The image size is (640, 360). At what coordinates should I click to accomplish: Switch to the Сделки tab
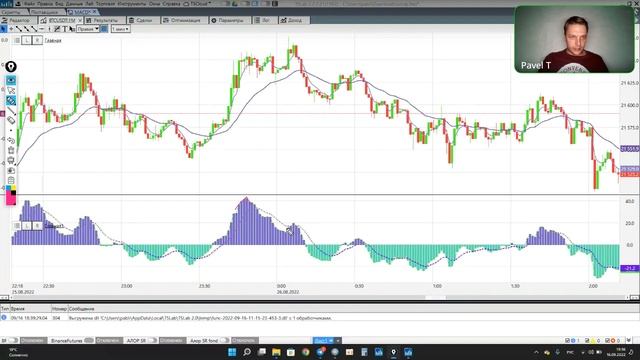(x=143, y=20)
